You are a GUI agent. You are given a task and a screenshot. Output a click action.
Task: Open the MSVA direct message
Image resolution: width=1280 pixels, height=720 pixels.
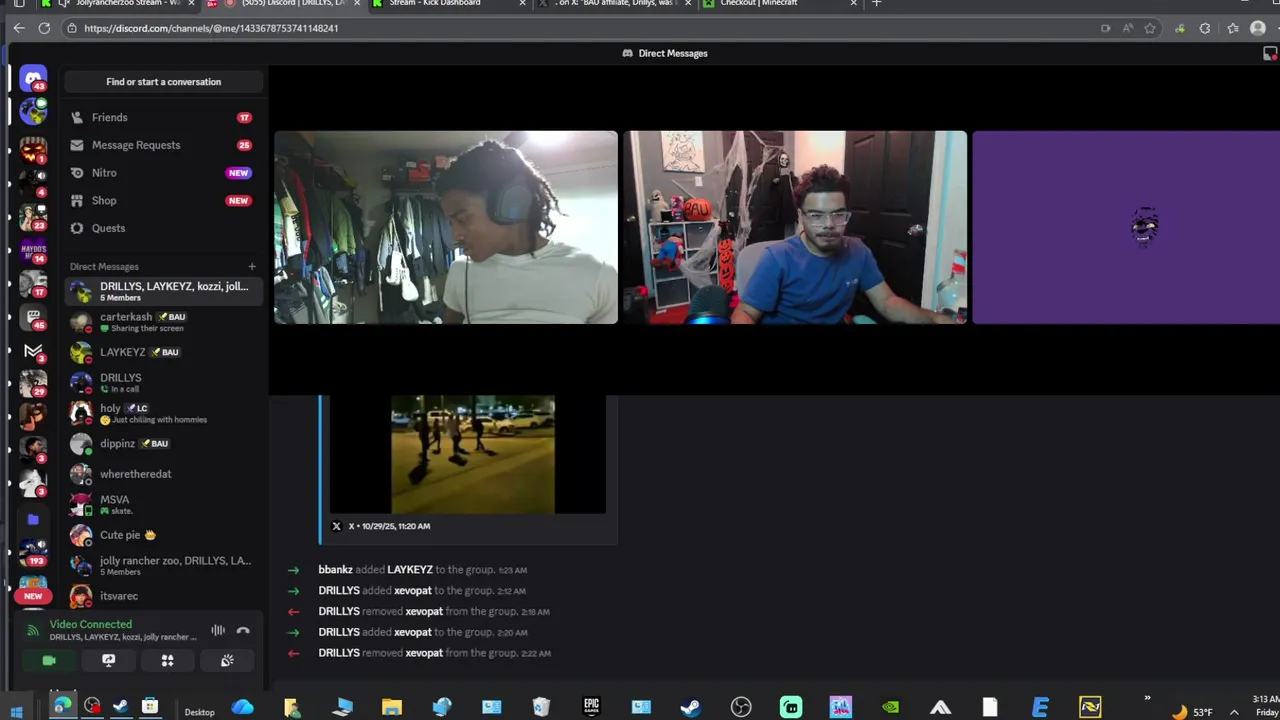click(x=164, y=504)
